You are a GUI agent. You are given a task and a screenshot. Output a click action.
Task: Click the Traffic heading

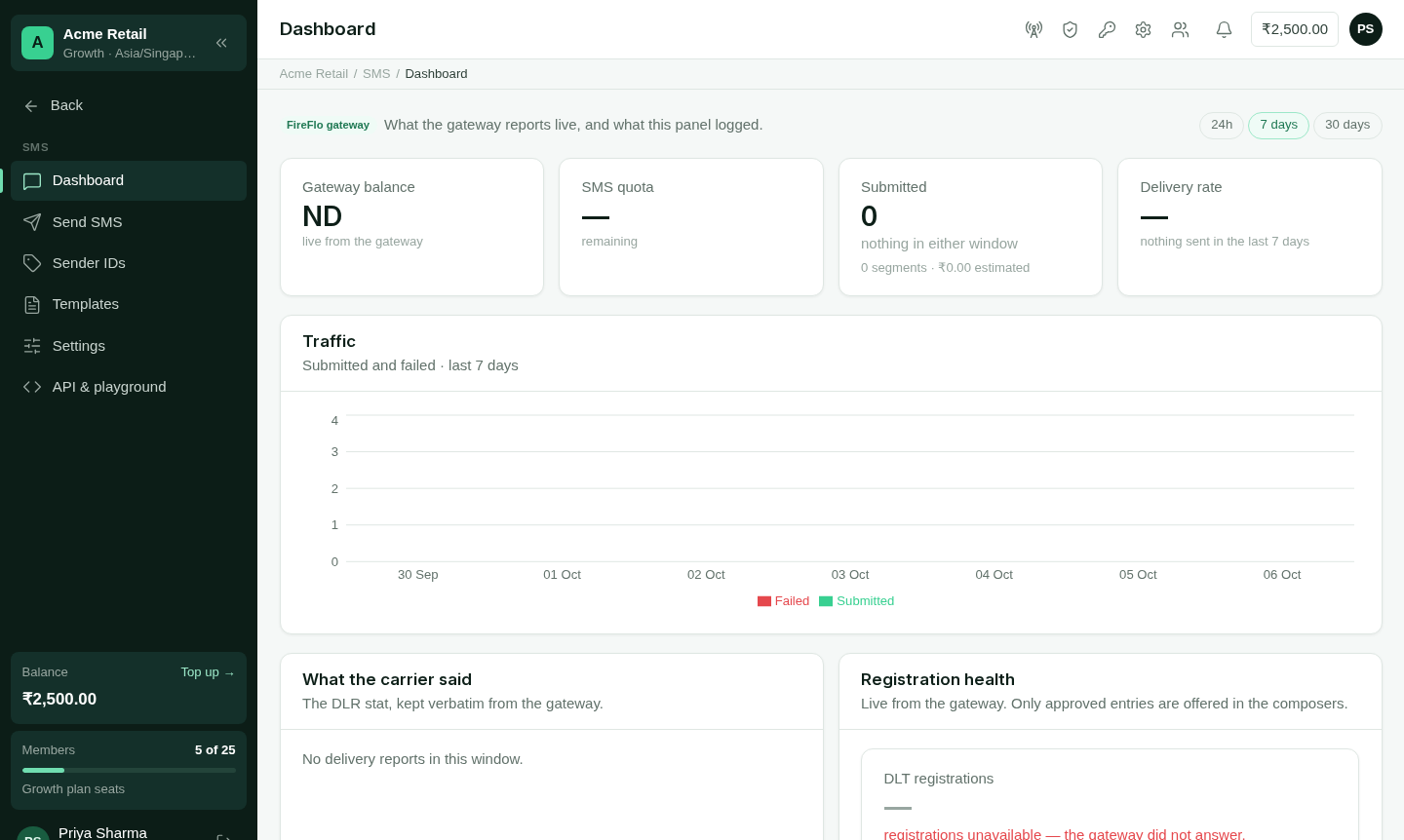[330, 341]
